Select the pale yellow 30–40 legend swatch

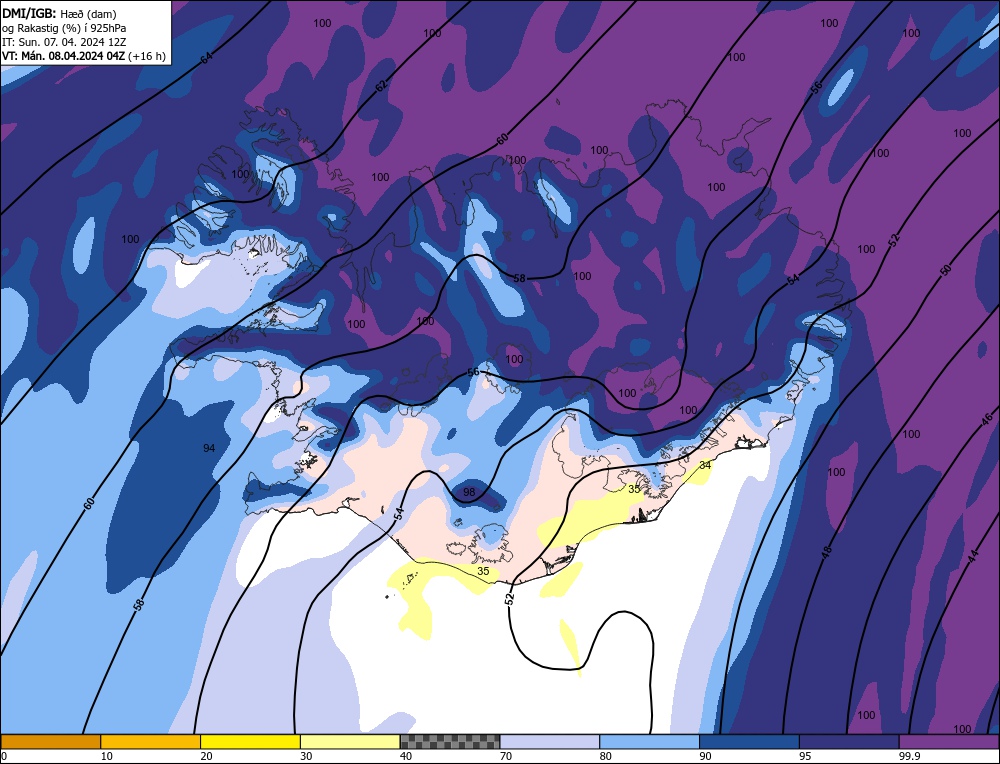[350, 741]
